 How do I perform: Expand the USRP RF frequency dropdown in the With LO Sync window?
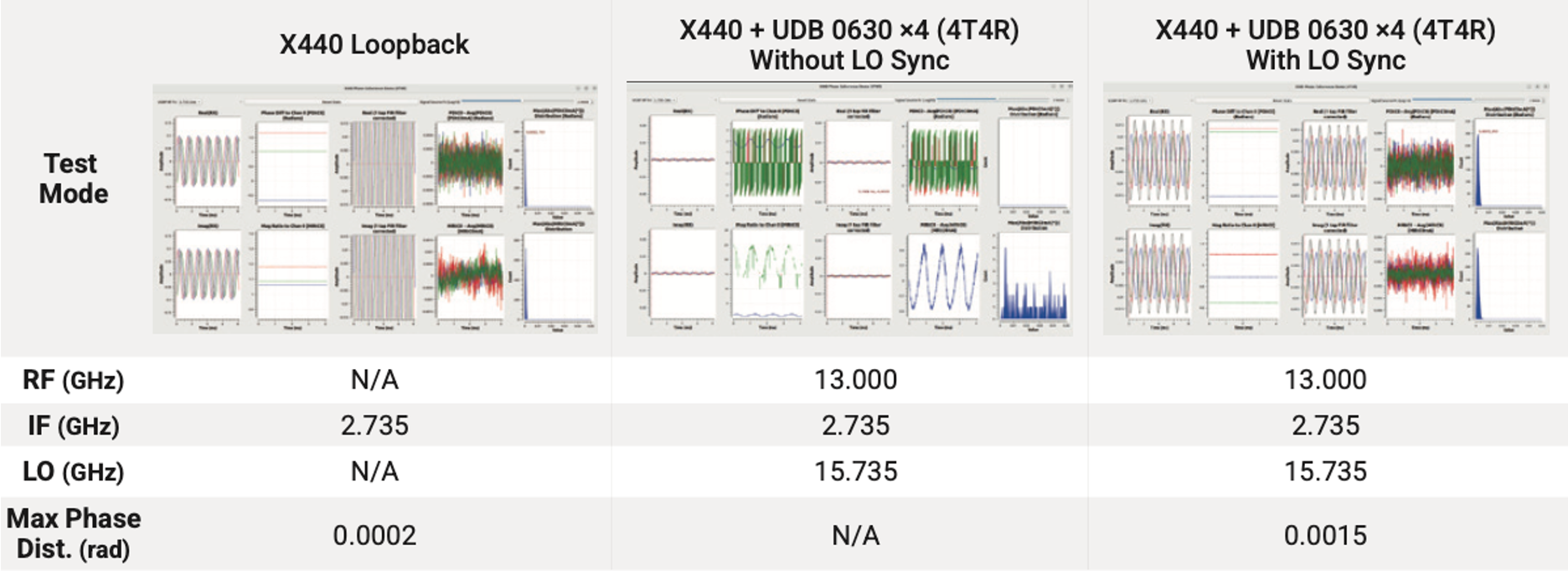(x=1140, y=100)
